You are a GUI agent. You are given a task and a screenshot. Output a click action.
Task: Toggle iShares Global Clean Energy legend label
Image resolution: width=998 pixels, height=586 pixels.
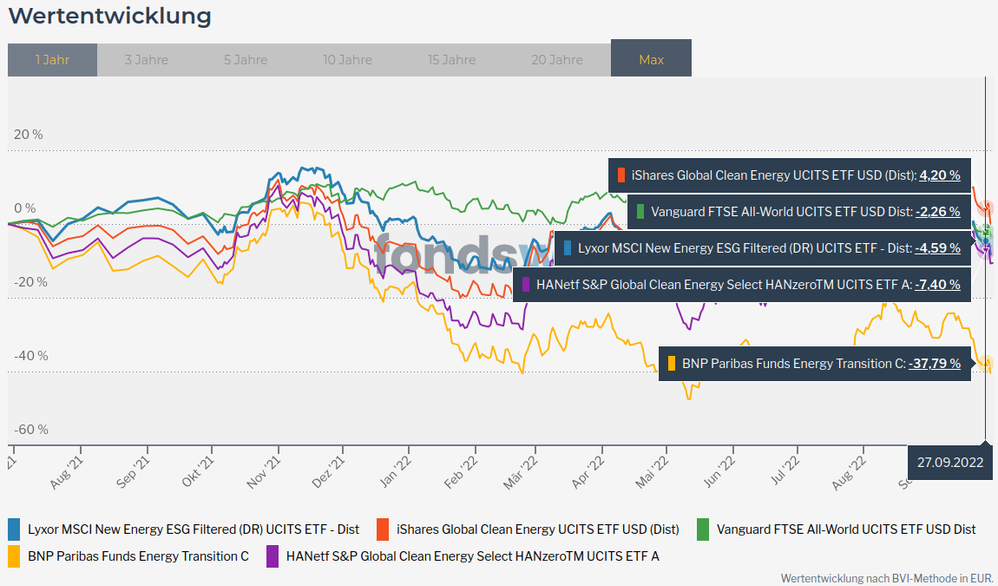[x=537, y=529]
